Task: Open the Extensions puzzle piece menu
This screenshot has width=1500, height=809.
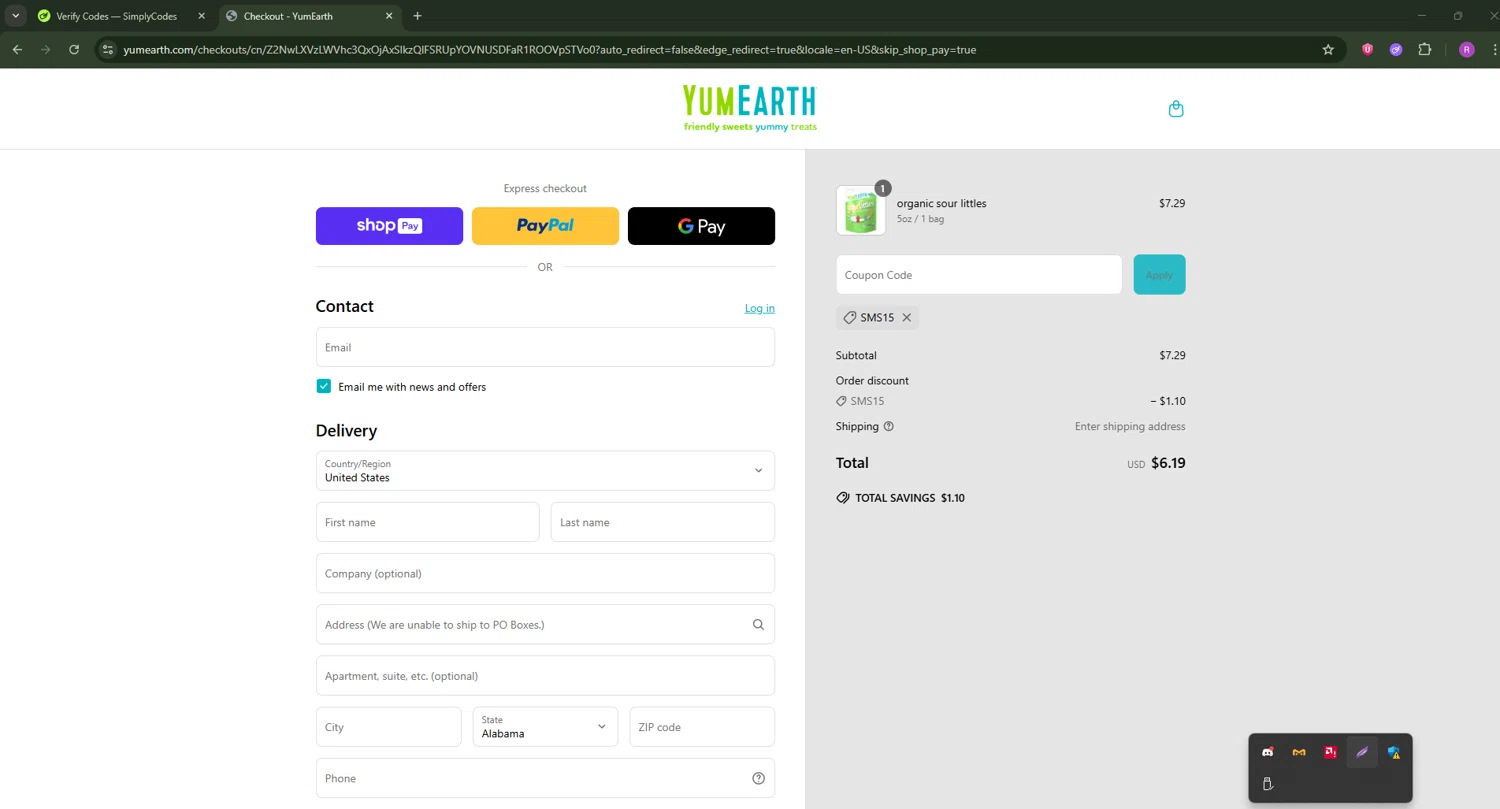Action: pos(1425,49)
